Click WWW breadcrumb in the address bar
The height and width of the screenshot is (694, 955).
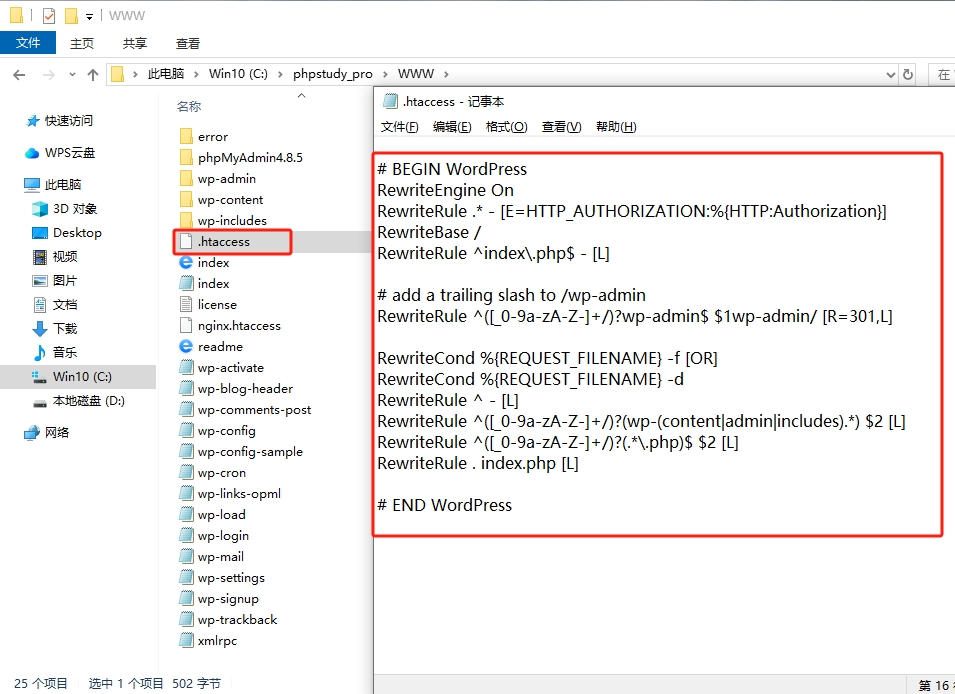click(416, 74)
